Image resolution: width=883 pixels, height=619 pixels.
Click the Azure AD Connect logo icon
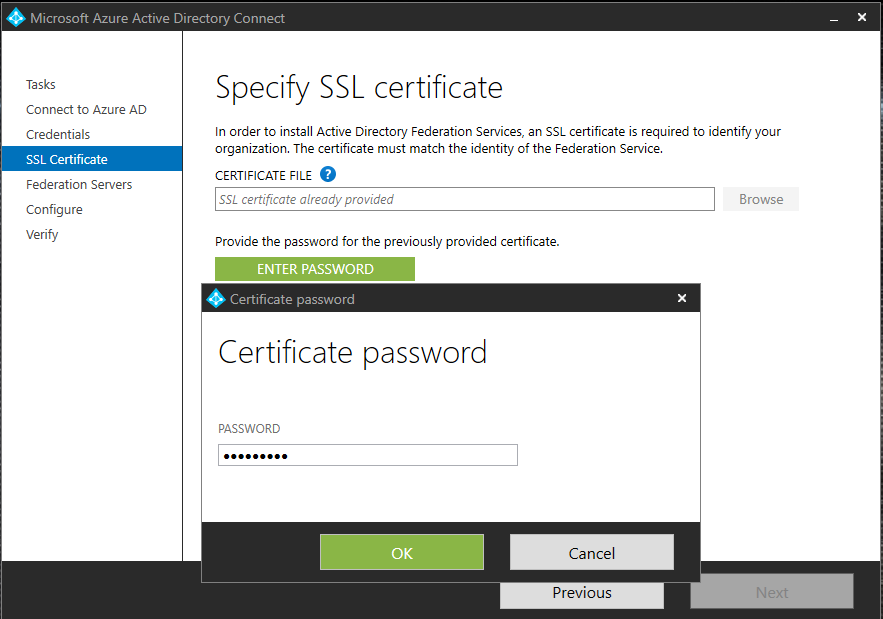click(x=15, y=18)
